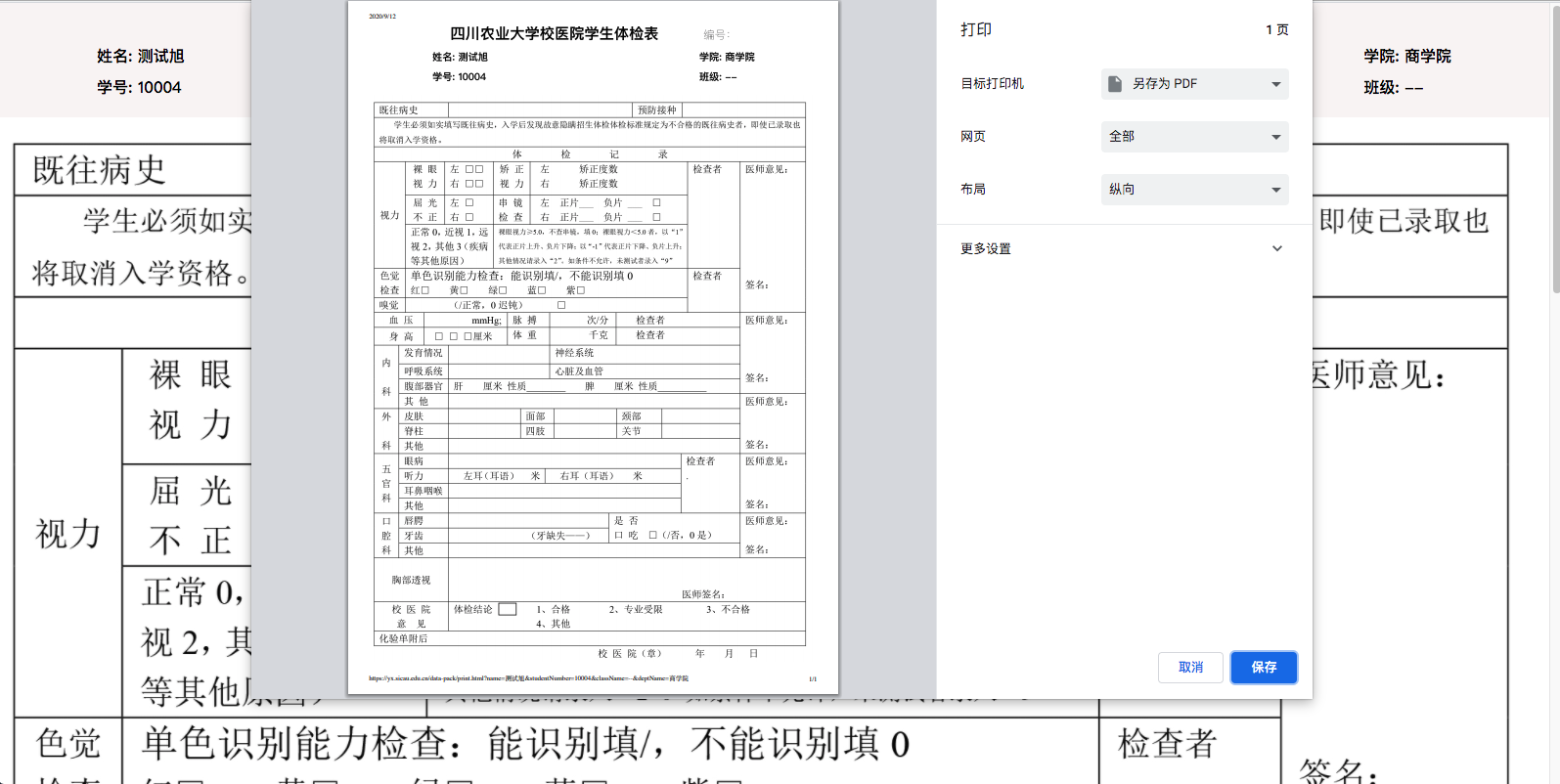Image resolution: width=1560 pixels, height=784 pixels.
Task: Open the 网页 dropdown showing 全部
Action: [x=1194, y=137]
